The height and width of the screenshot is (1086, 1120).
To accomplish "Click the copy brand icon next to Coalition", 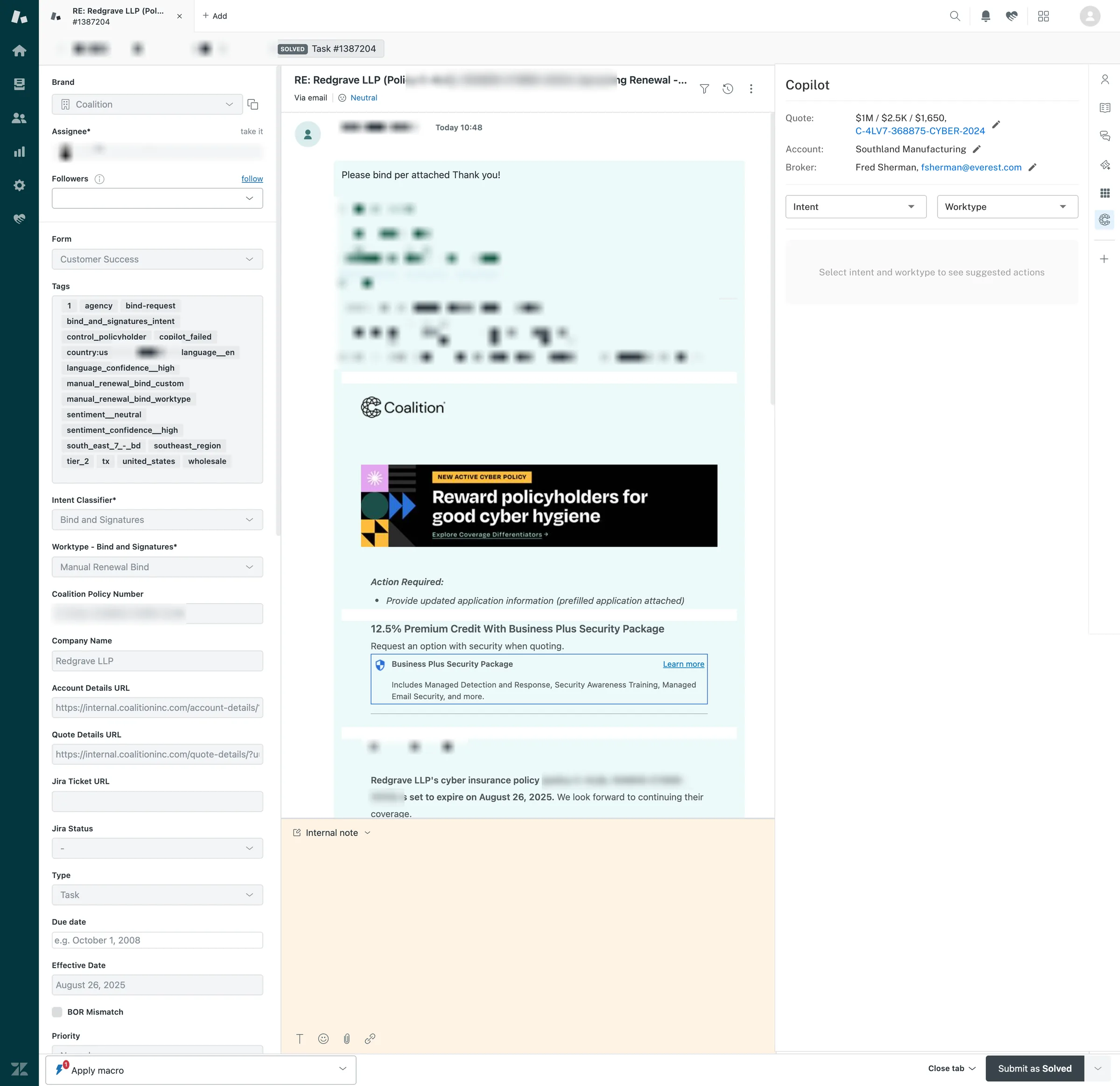I will 252,104.
